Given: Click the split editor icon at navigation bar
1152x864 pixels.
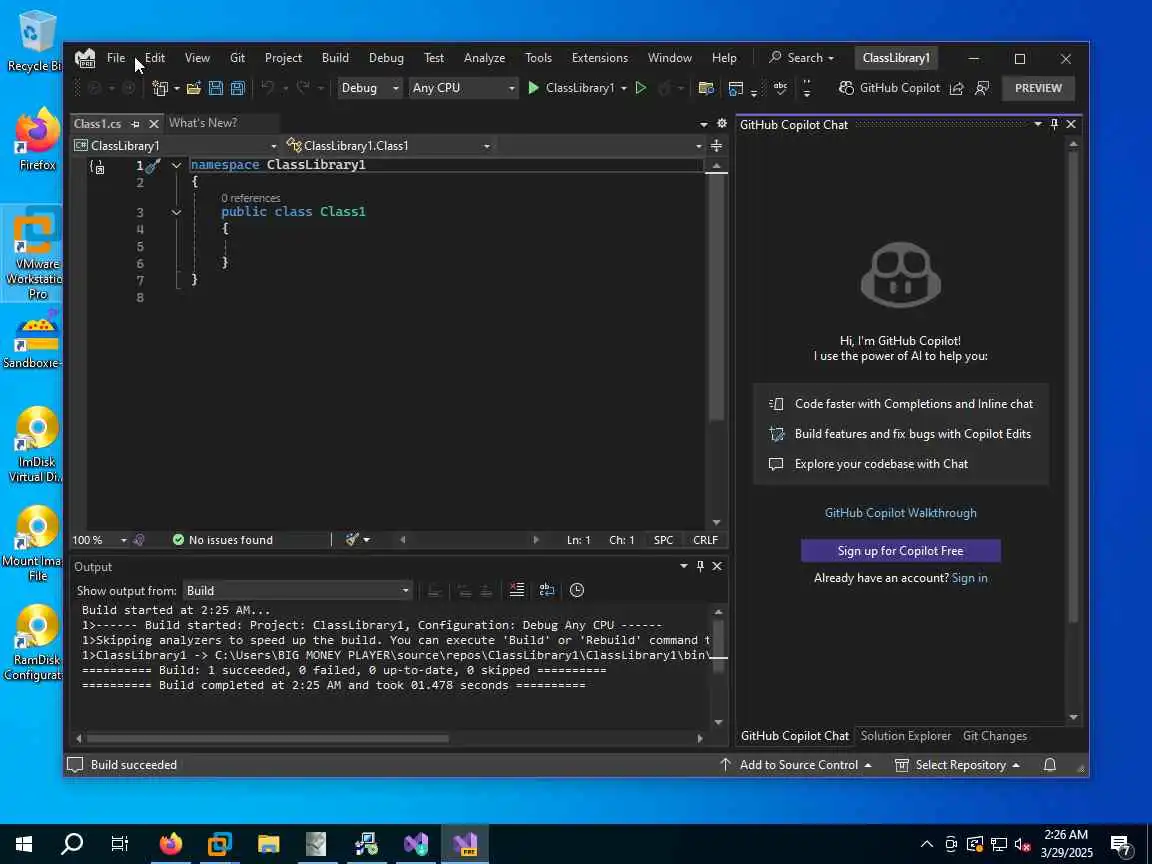Looking at the screenshot, I should pos(716,145).
